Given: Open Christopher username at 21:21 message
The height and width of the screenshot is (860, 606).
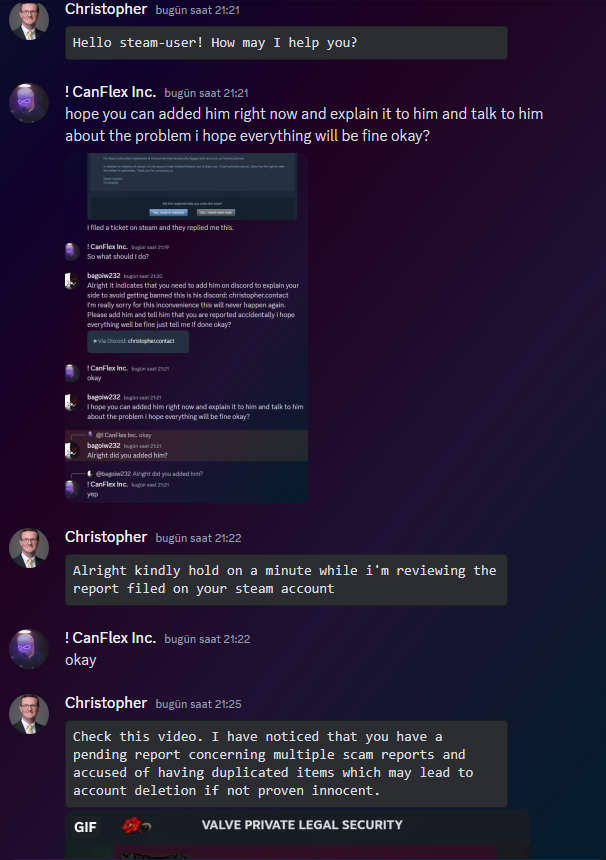Looking at the screenshot, I should [x=106, y=9].
